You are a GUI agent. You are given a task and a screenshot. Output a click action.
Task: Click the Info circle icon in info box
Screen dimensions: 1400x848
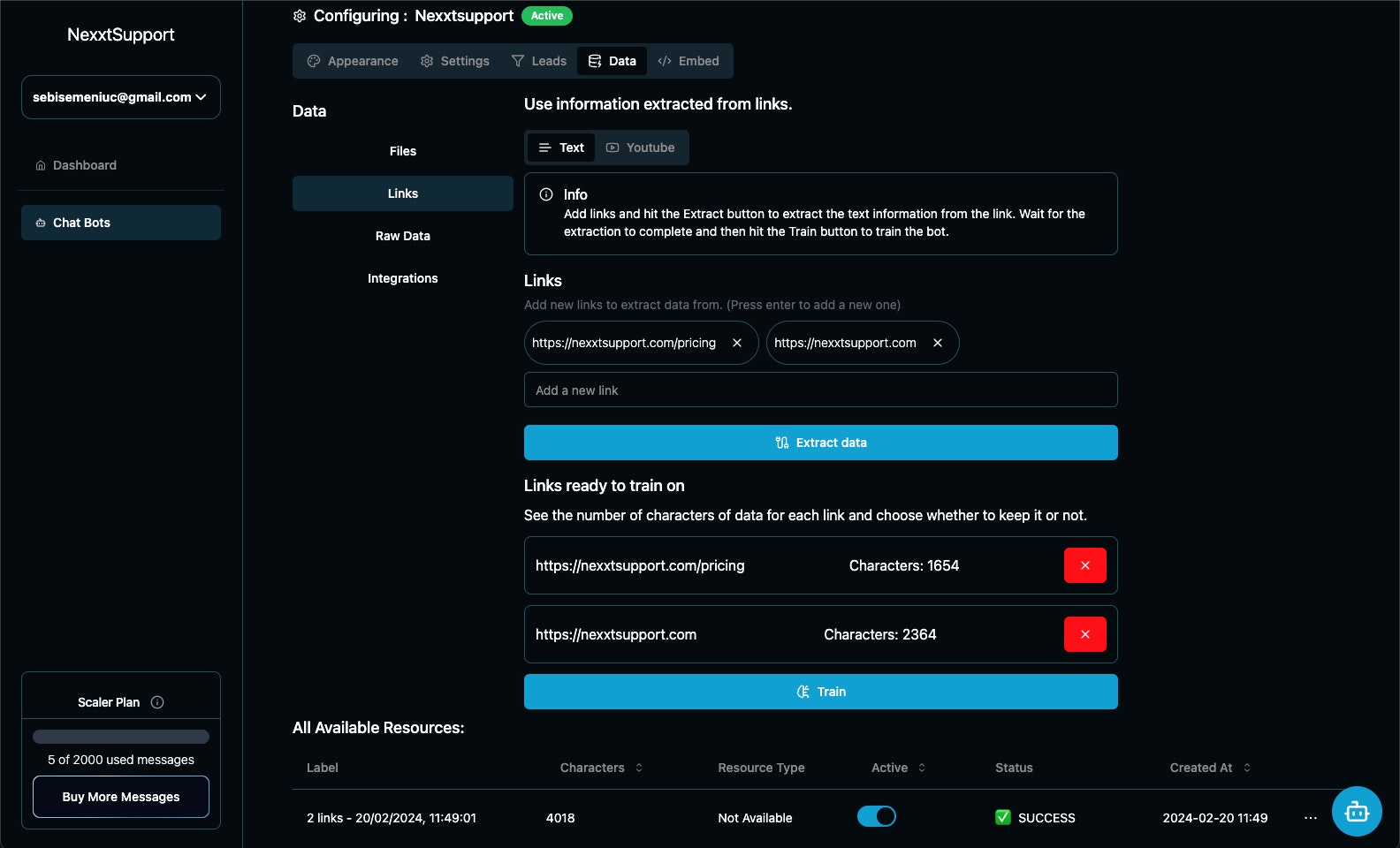546,194
